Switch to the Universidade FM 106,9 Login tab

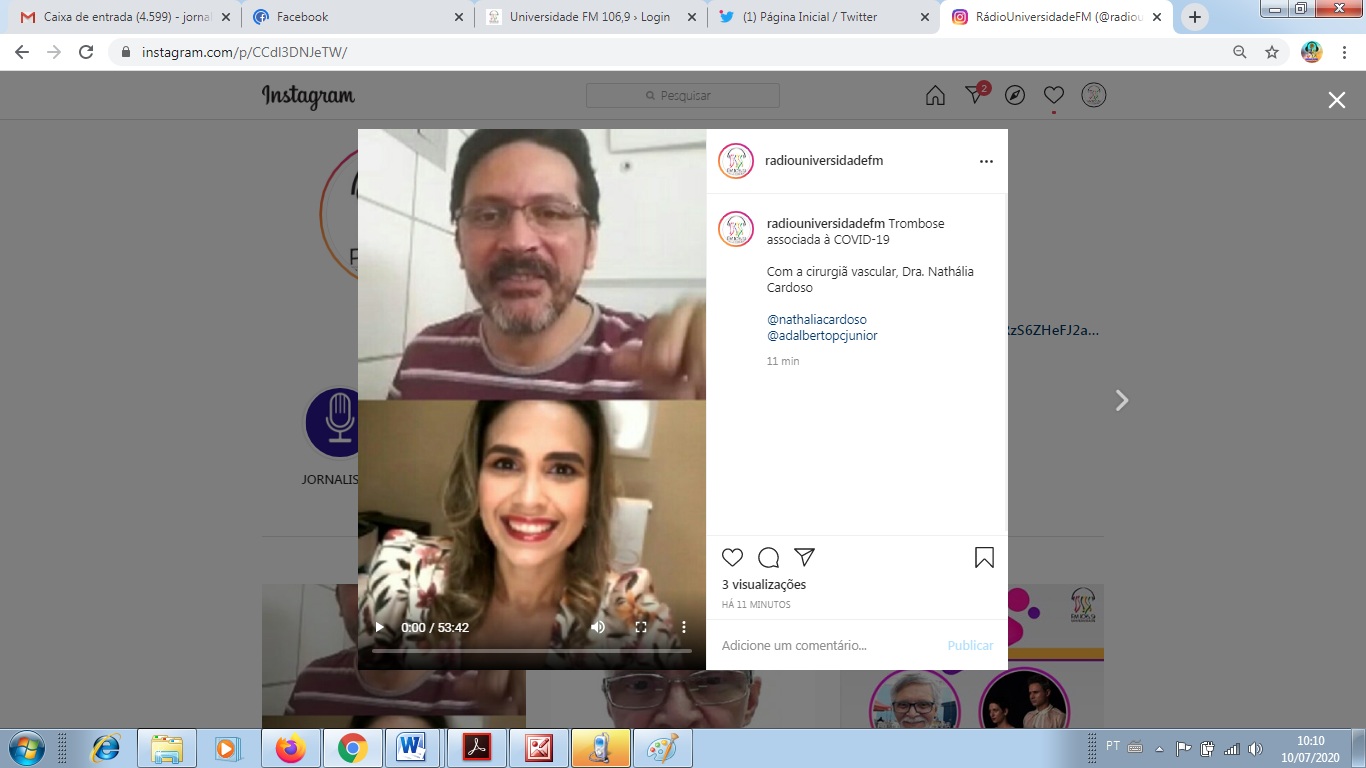tap(590, 17)
